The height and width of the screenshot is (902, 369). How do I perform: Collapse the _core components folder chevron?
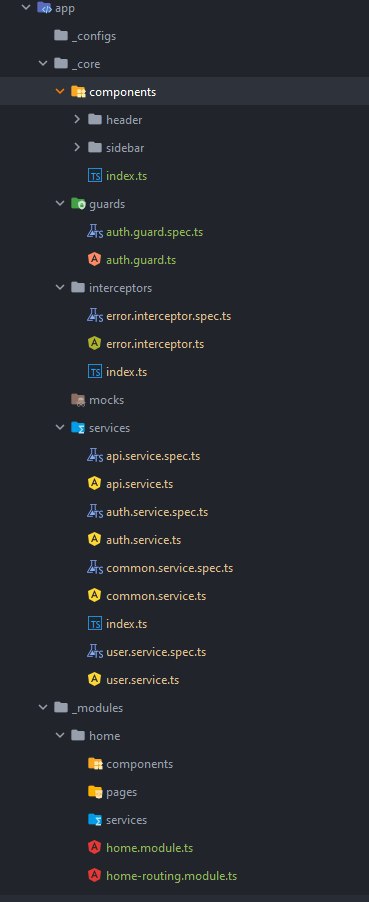[x=60, y=91]
